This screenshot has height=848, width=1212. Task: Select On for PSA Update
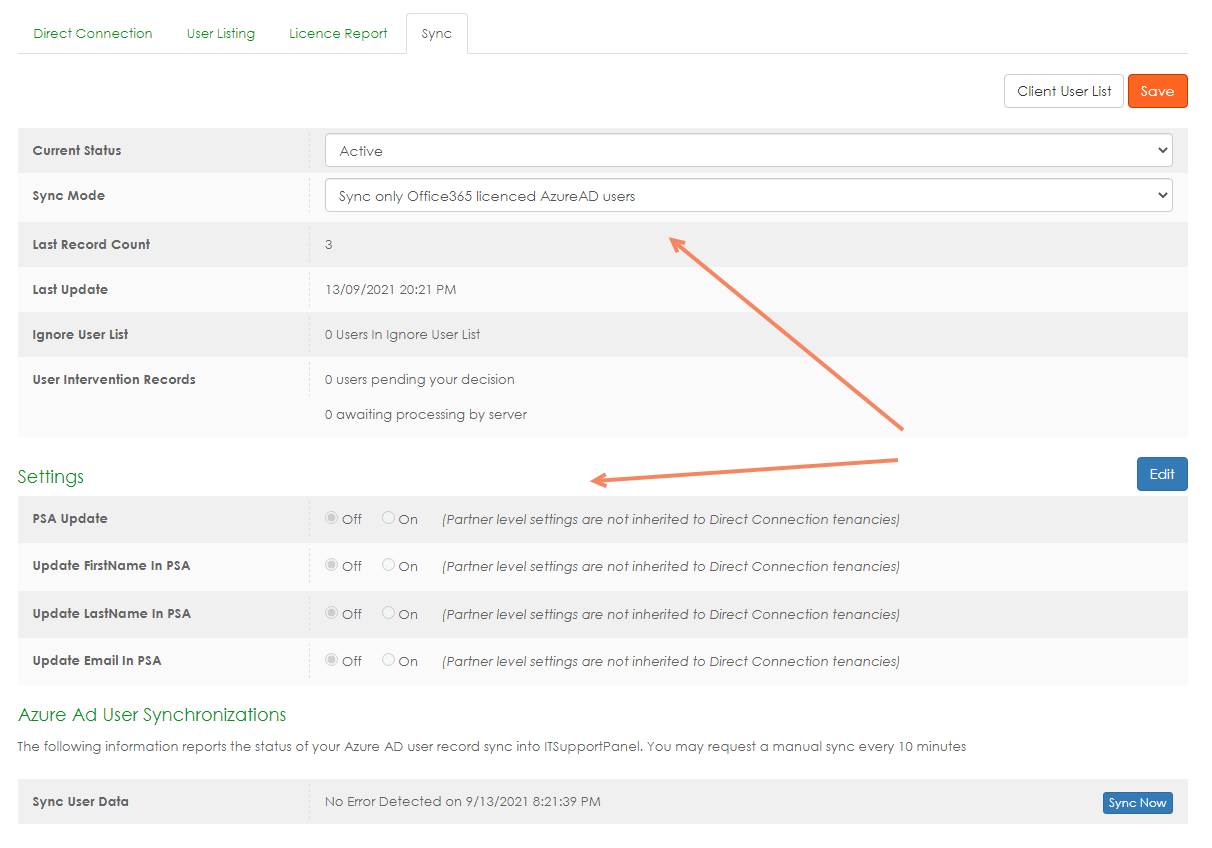point(389,518)
